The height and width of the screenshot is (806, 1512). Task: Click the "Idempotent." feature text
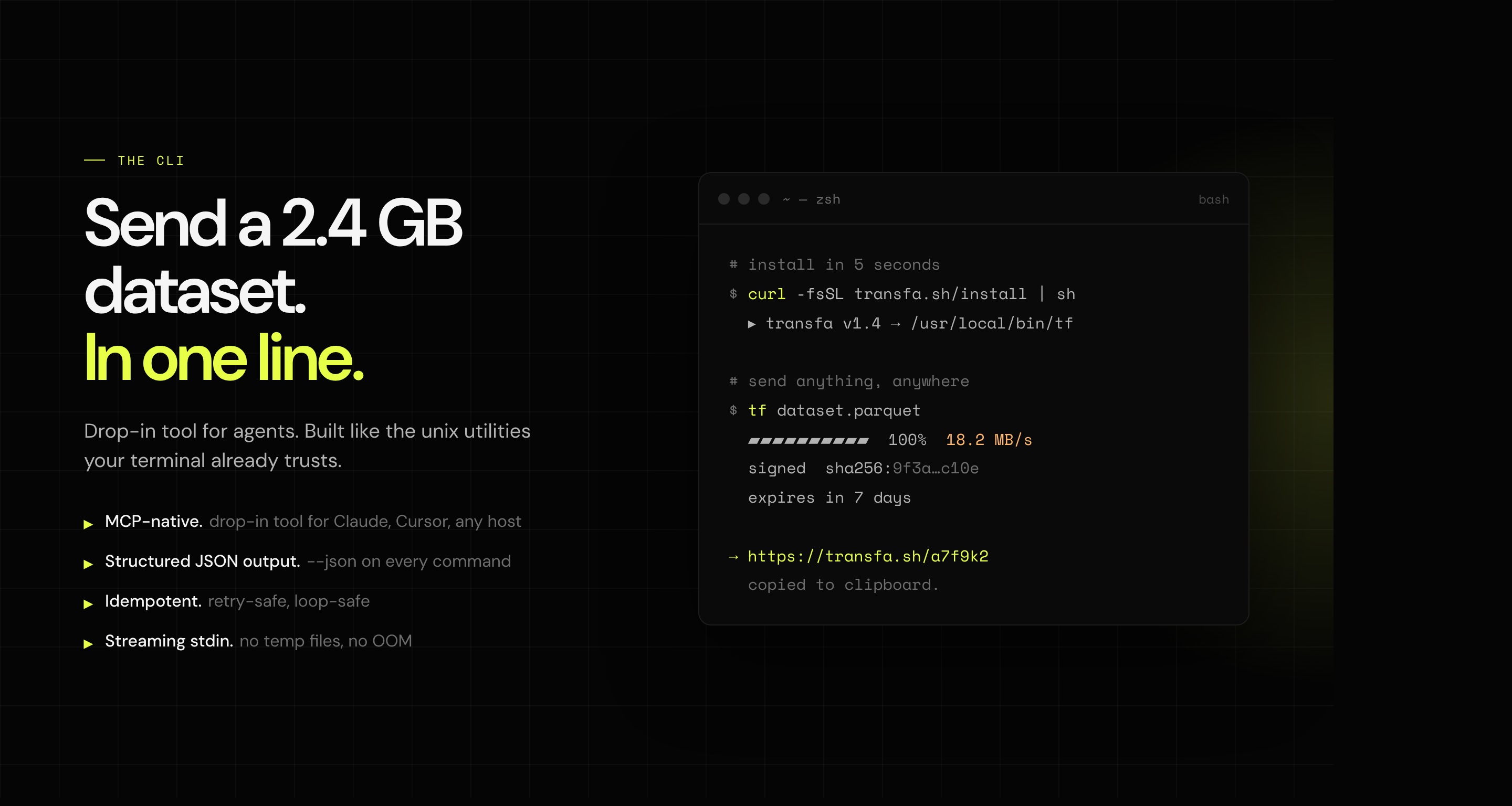coord(153,601)
